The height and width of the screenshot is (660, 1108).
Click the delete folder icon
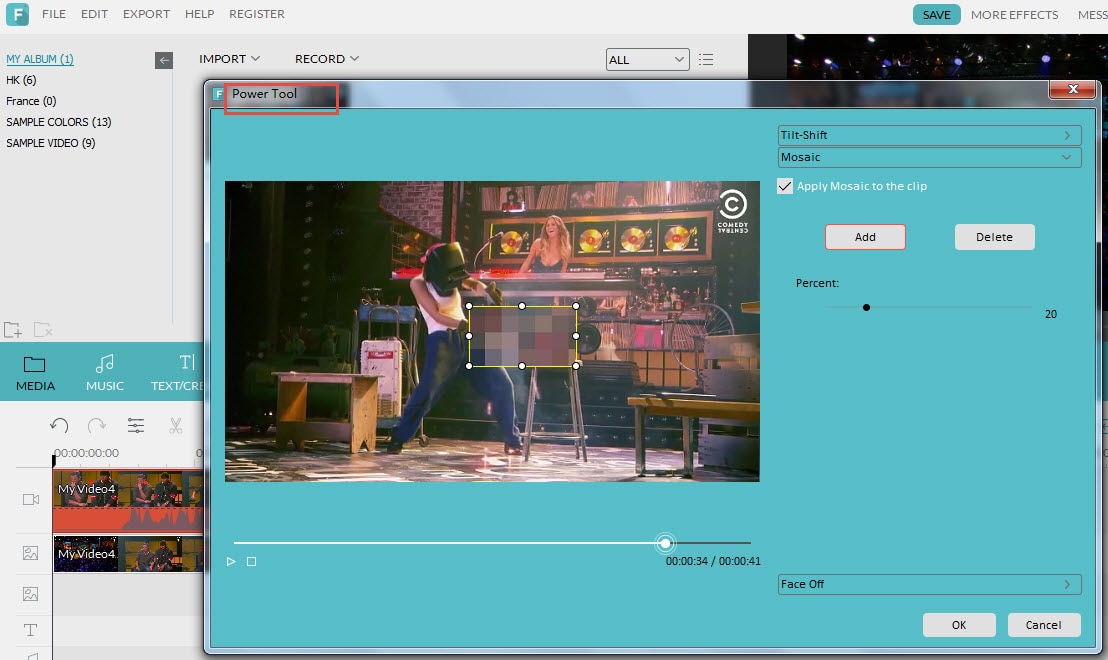pos(42,330)
